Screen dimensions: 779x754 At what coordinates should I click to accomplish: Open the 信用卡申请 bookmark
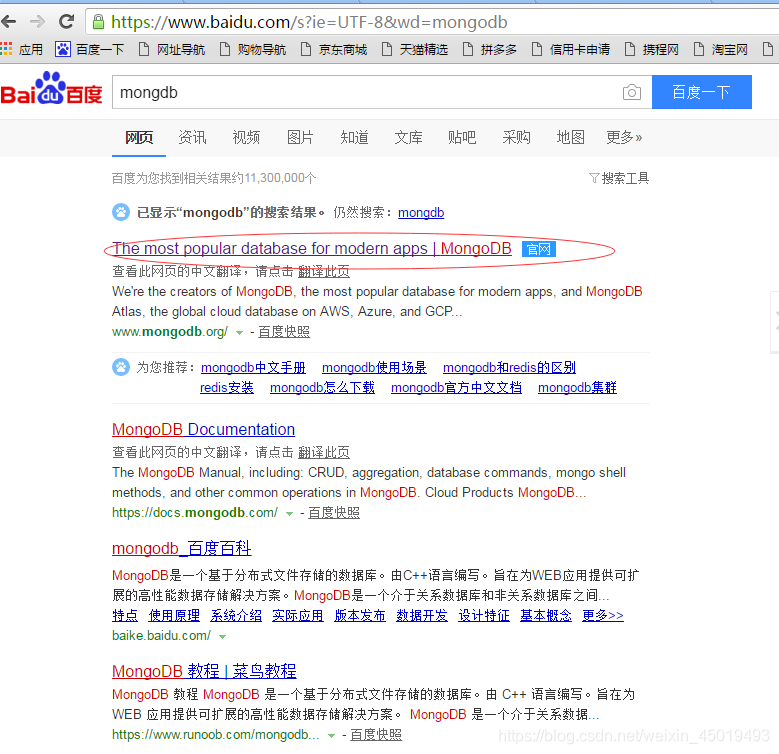pyautogui.click(x=571, y=49)
